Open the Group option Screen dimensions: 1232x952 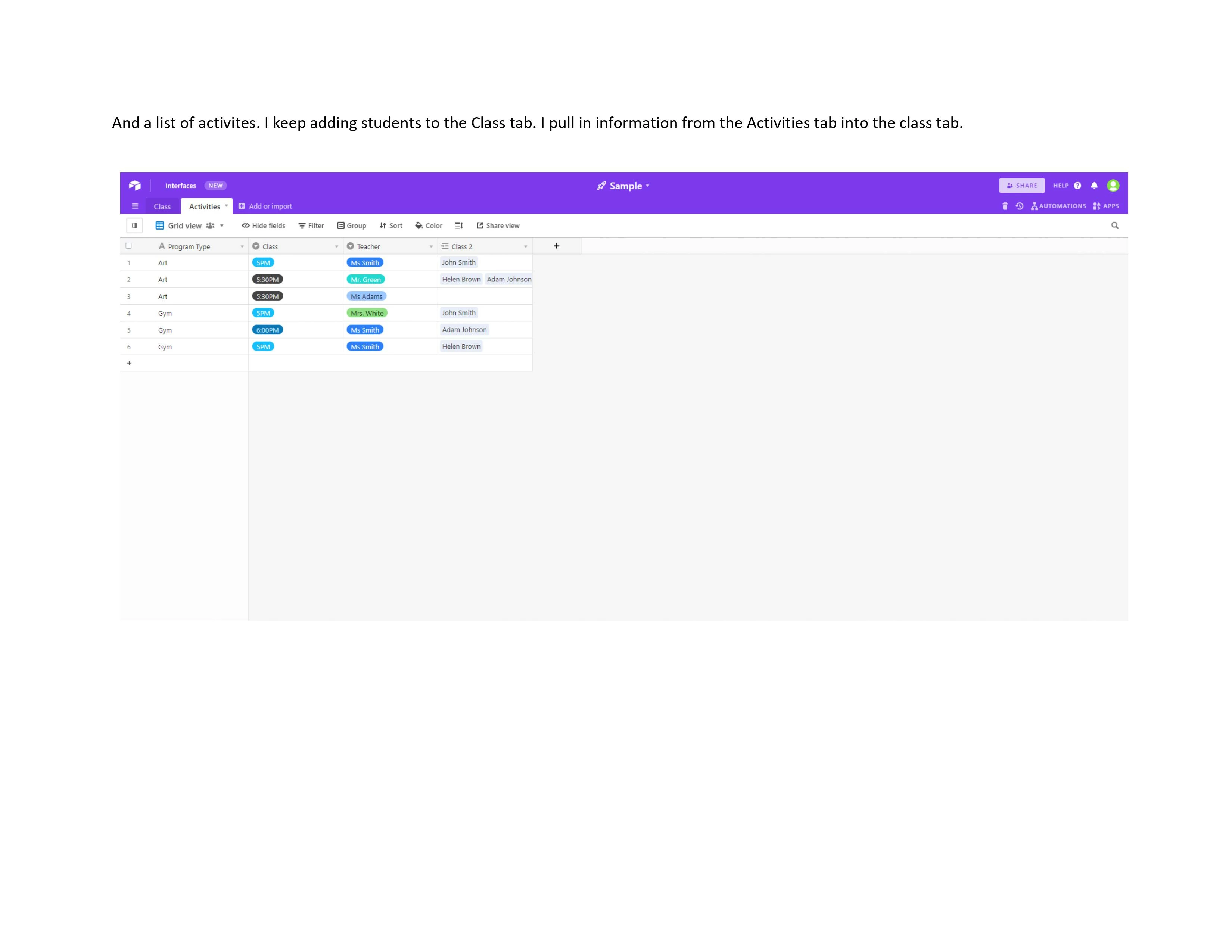[x=351, y=225]
